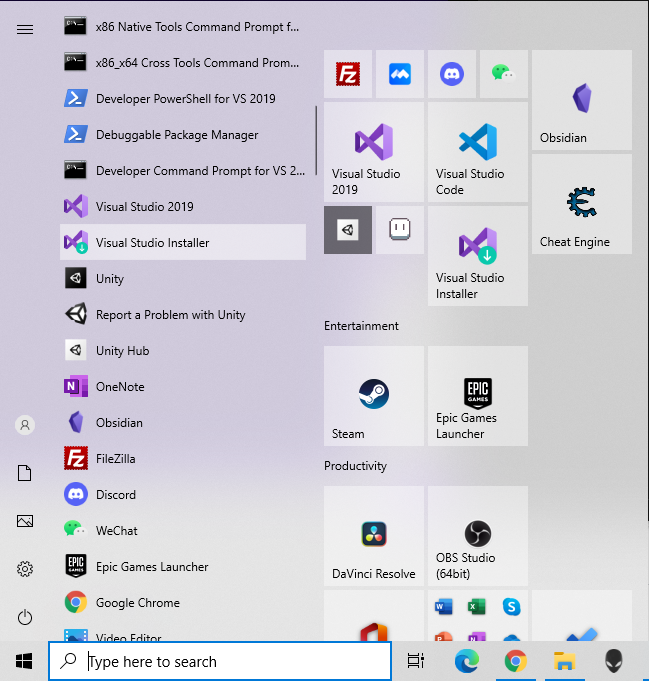The height and width of the screenshot is (681, 649).
Task: Select Developer PowerShell for VS 2019
Action: click(x=185, y=99)
